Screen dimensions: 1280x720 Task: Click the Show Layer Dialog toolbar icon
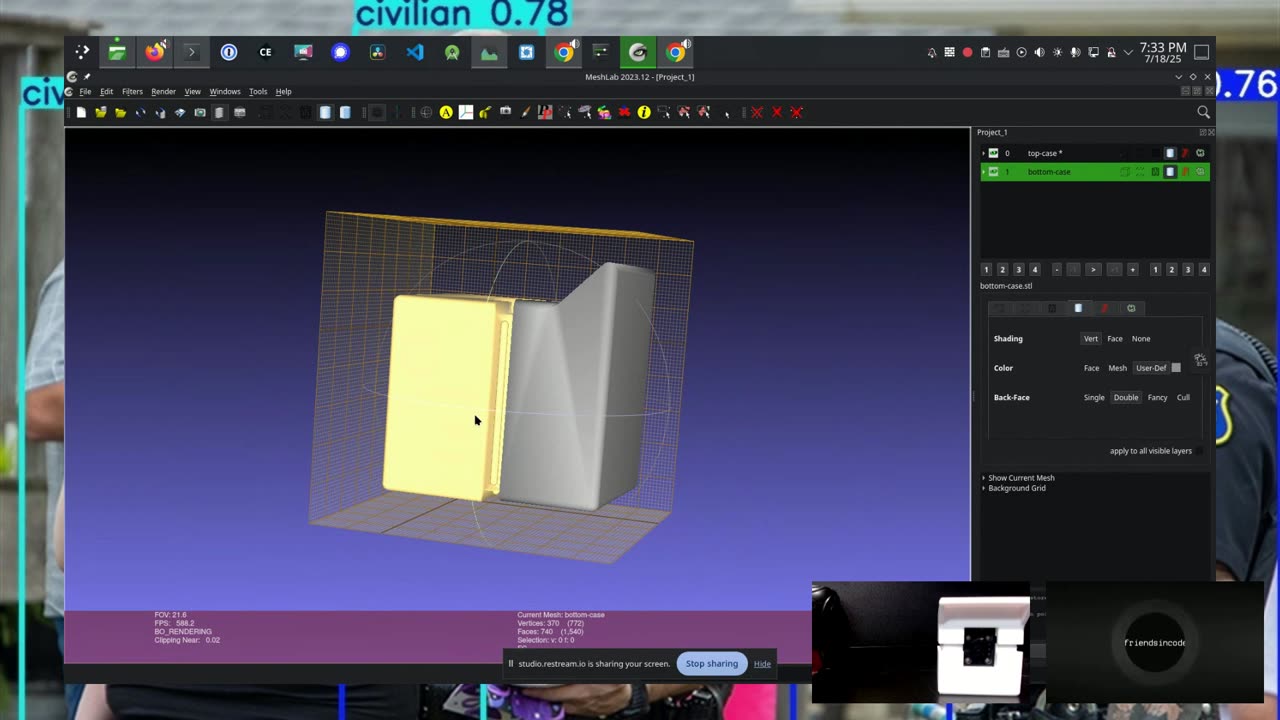coord(219,112)
